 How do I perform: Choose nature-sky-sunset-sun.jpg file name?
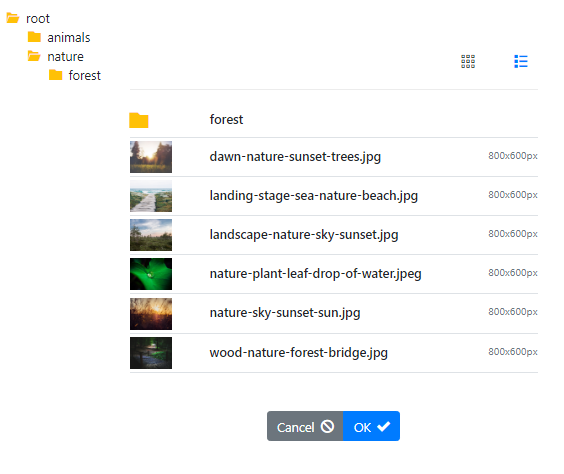(285, 313)
